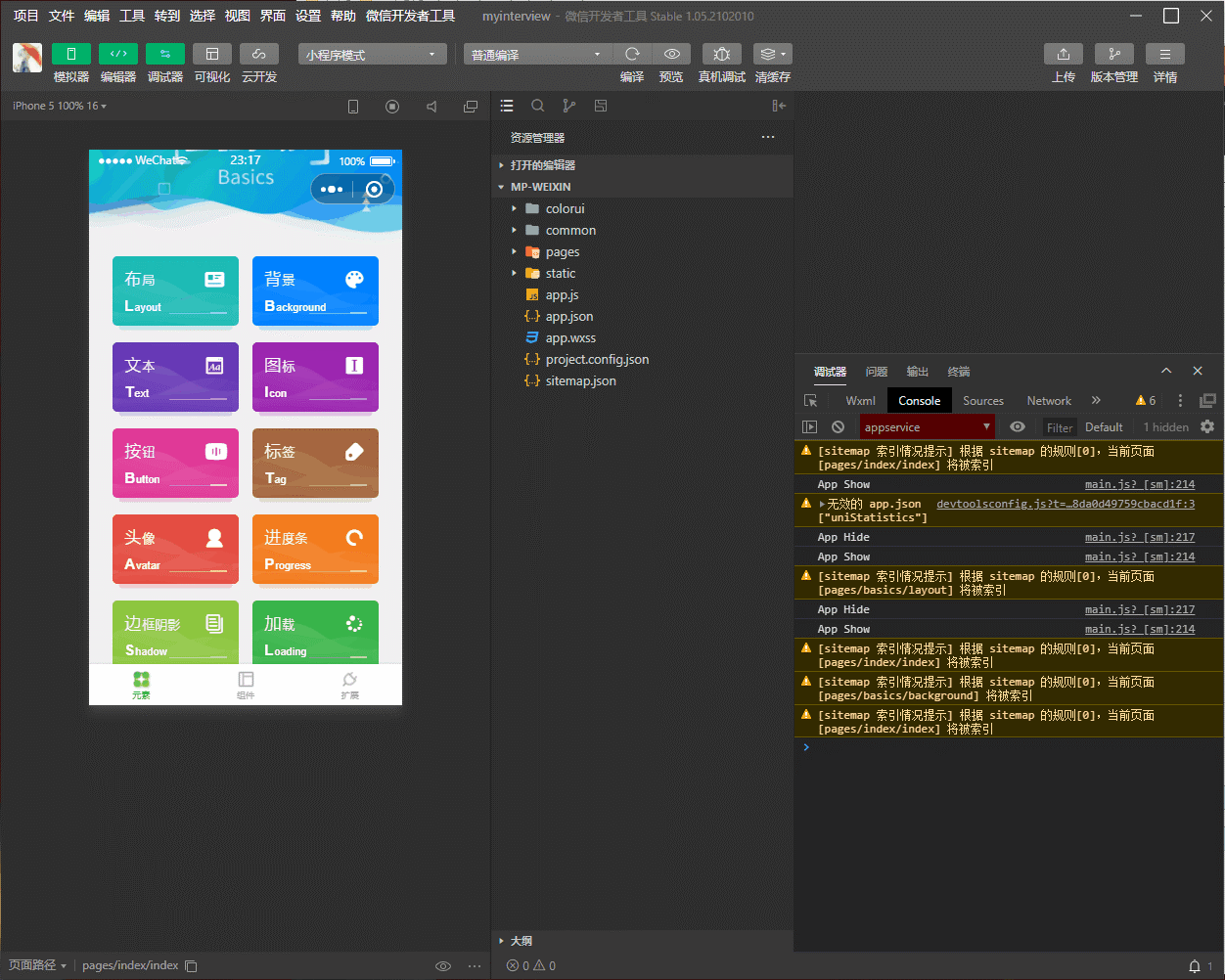
Task: Expand the colorui folder
Action: (642, 208)
